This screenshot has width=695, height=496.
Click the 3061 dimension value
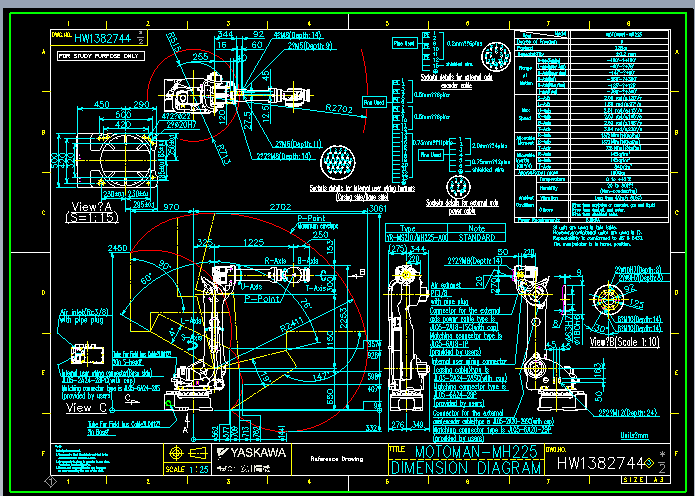point(378,208)
